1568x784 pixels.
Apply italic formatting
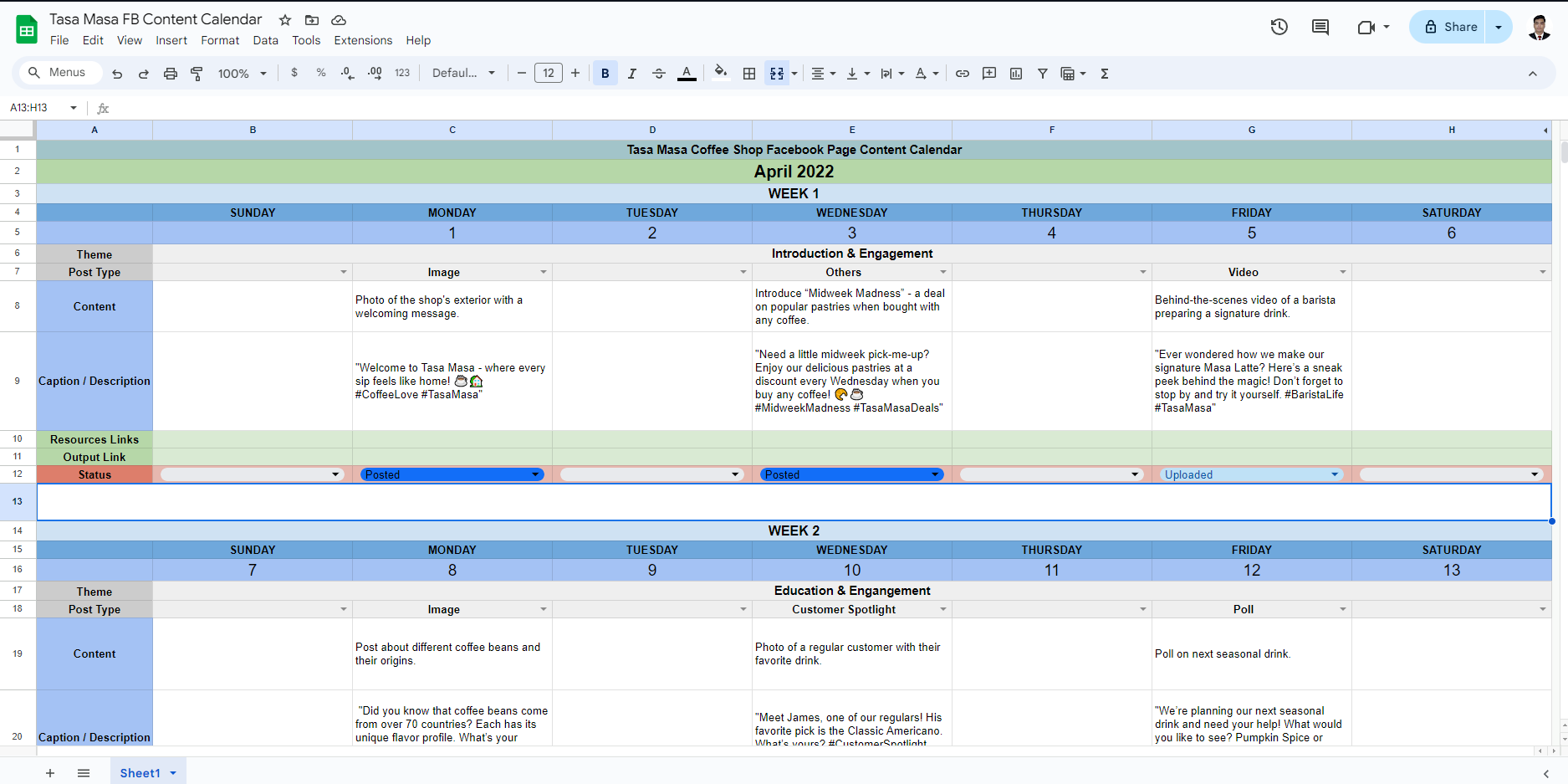click(632, 74)
